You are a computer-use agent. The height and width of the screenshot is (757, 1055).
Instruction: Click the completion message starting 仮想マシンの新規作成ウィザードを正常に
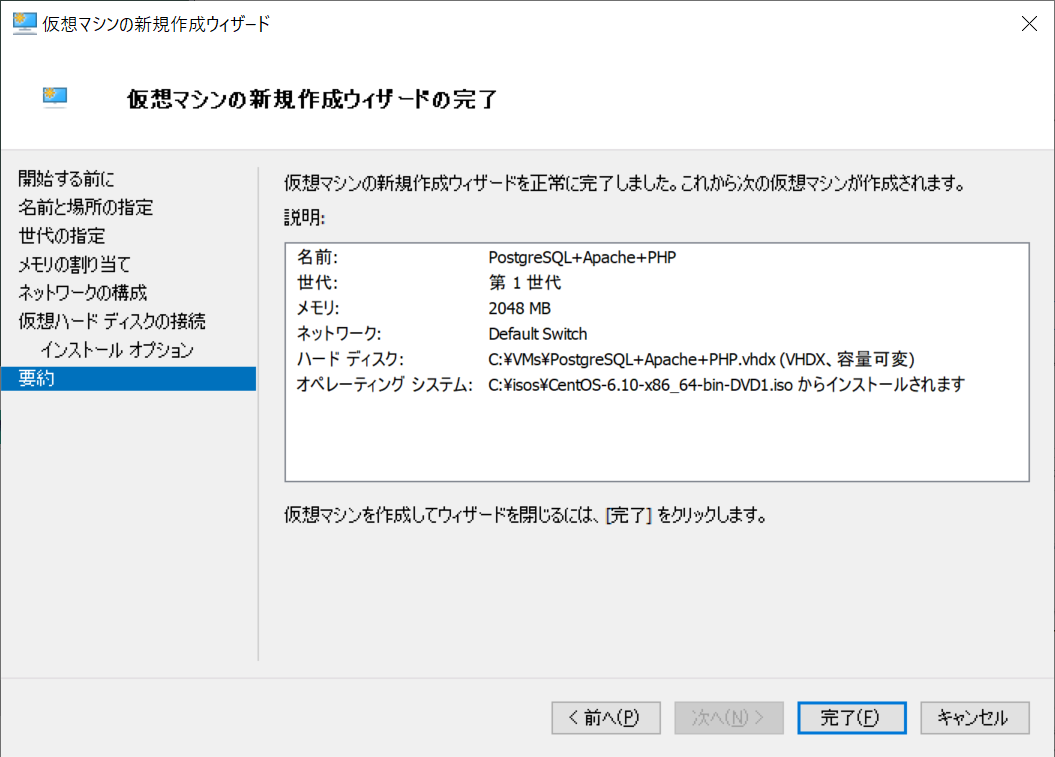coord(625,183)
